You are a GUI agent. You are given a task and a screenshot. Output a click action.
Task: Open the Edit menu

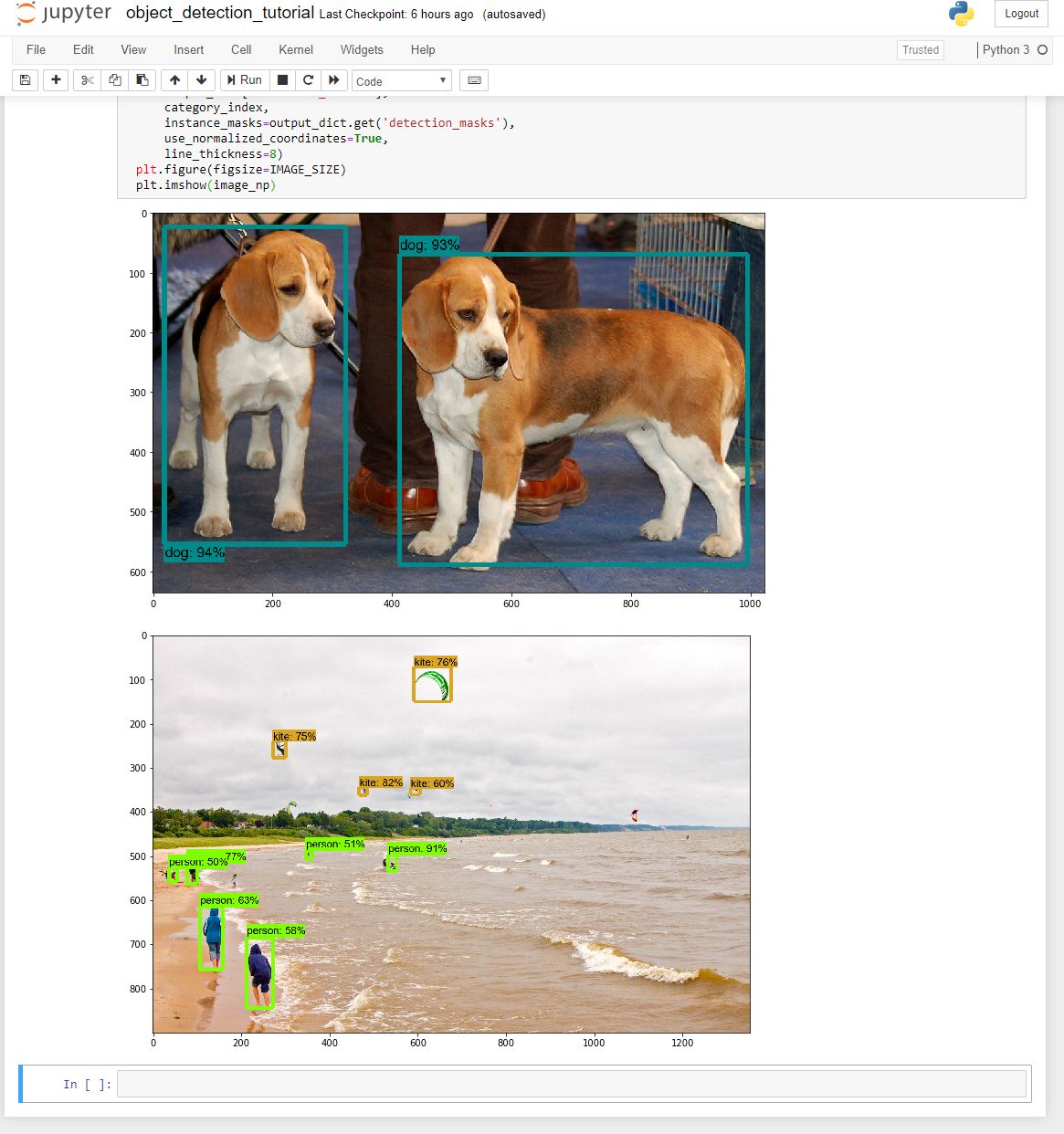pyautogui.click(x=83, y=50)
